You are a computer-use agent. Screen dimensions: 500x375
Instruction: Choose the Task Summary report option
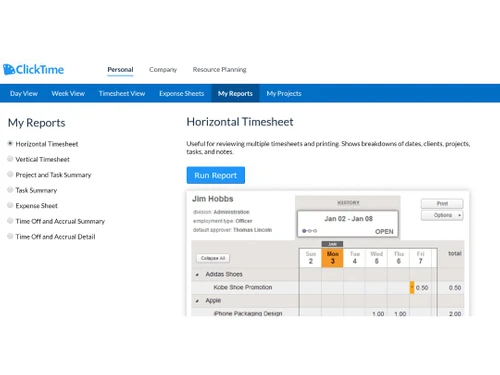(x=10, y=190)
